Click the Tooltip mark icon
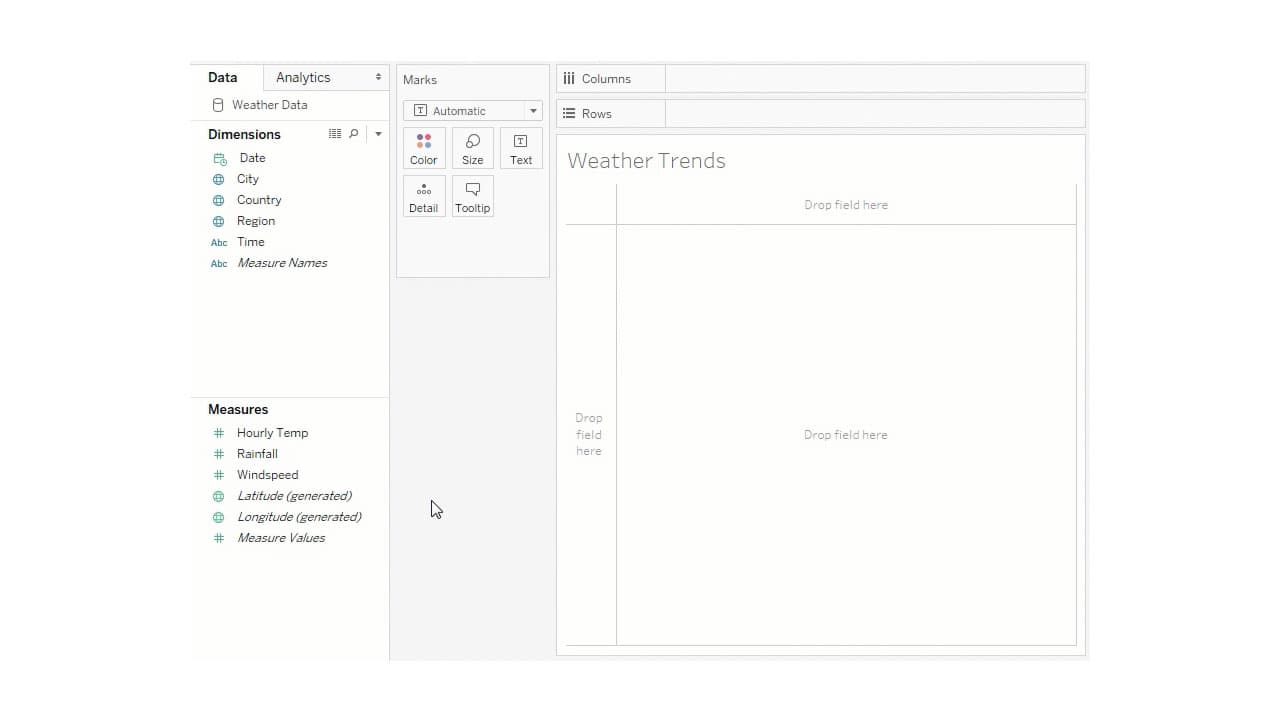 472,196
